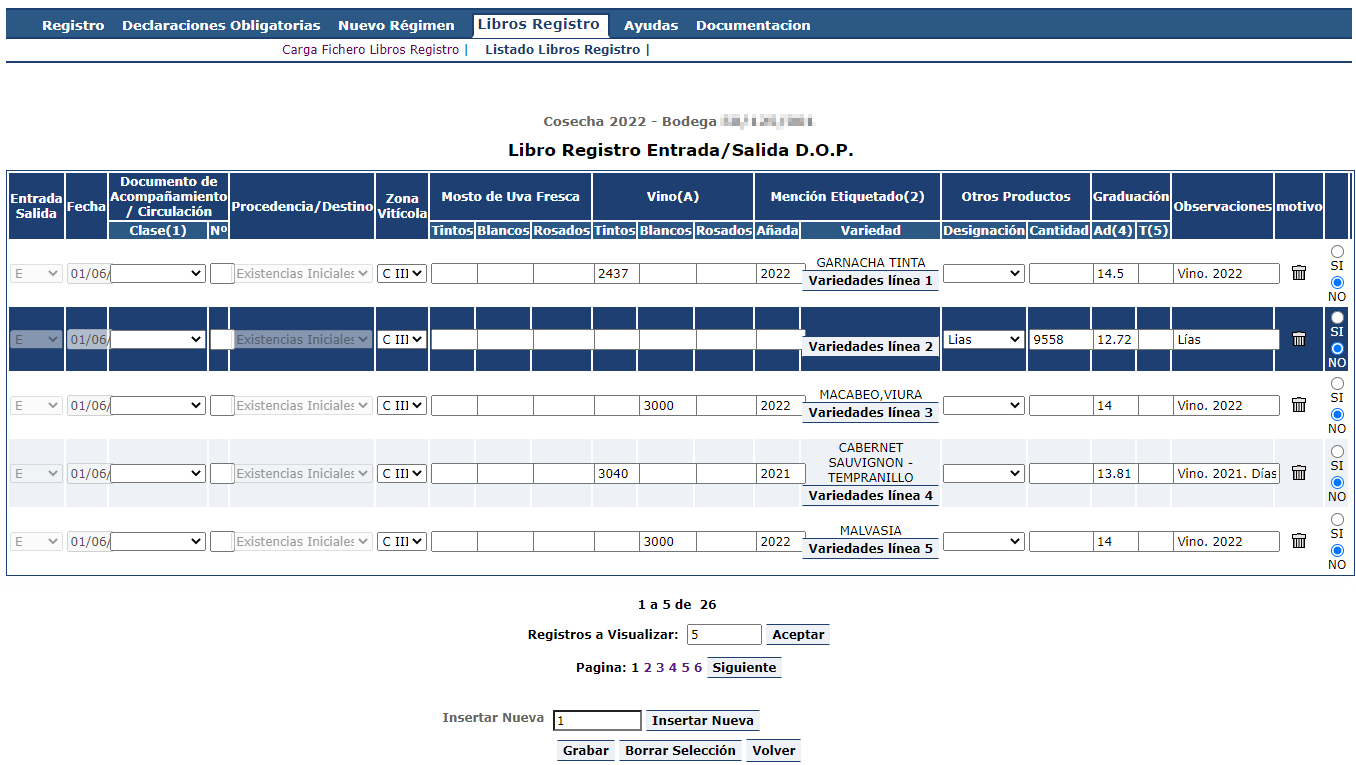Open Zona Vitícola dropdown on Malvasia row
Screen dimensions: 1356x765
(x=402, y=541)
